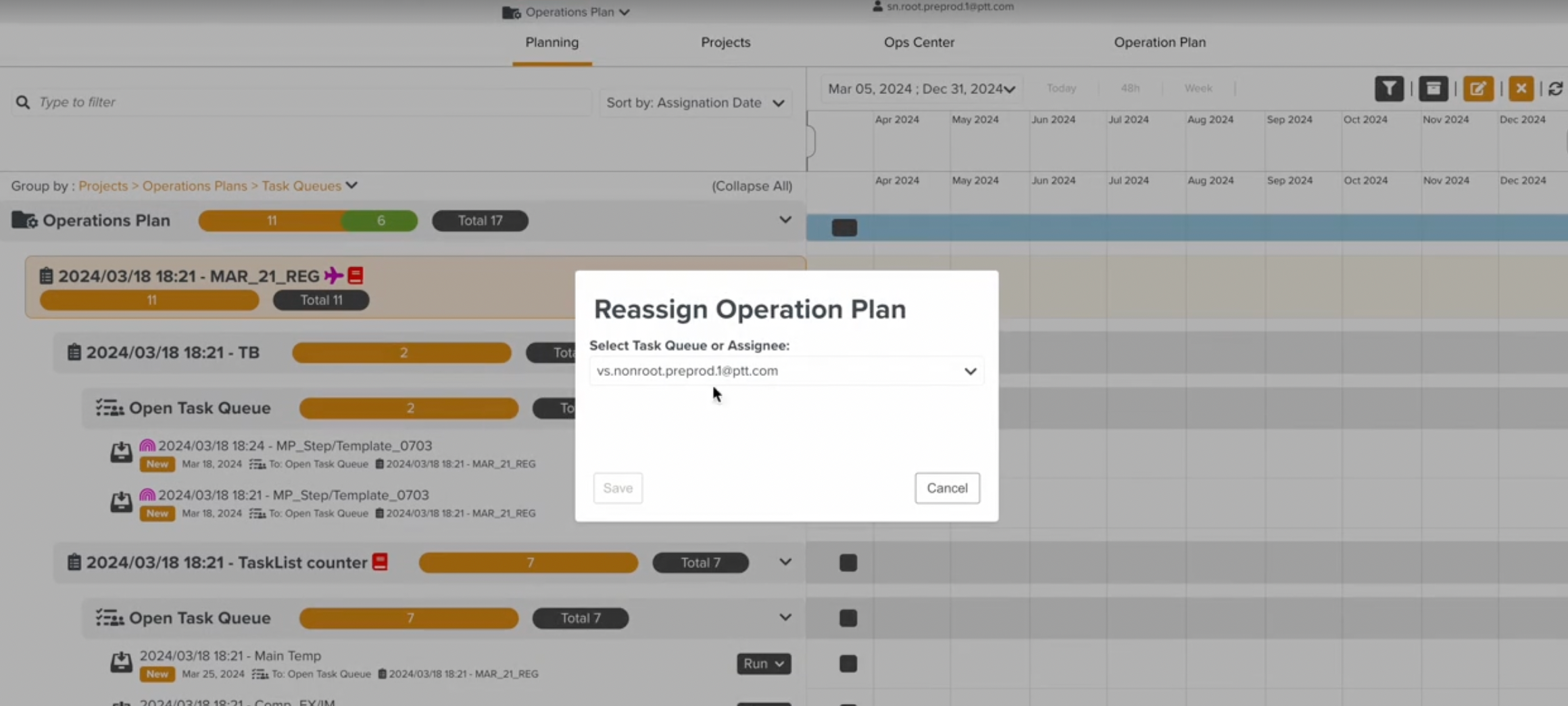Image resolution: width=1568 pixels, height=706 pixels.
Task: Click the purple airplane icon beside MAR_21_REG
Action: click(333, 276)
